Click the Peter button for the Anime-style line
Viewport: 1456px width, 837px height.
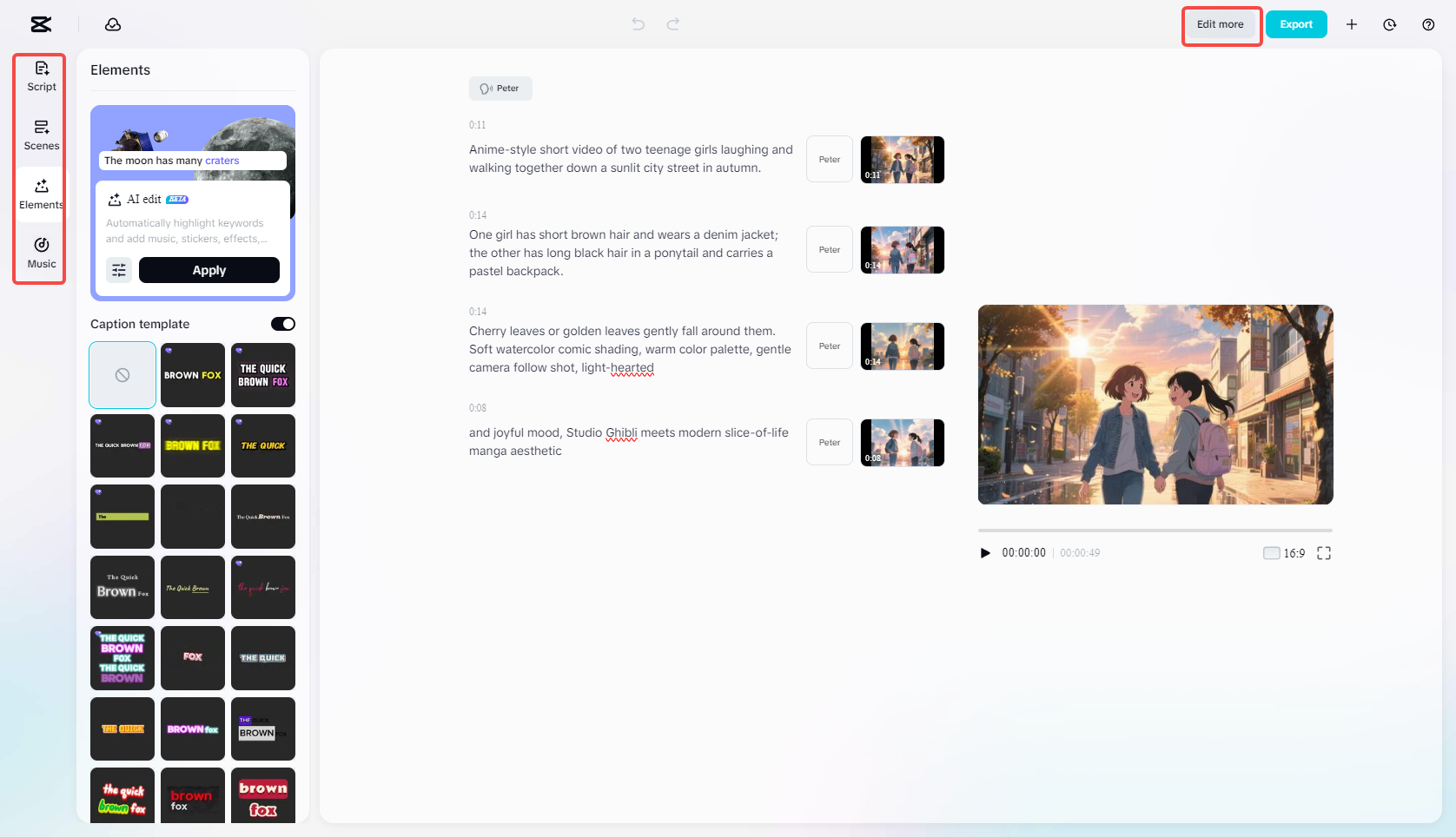[x=830, y=160]
